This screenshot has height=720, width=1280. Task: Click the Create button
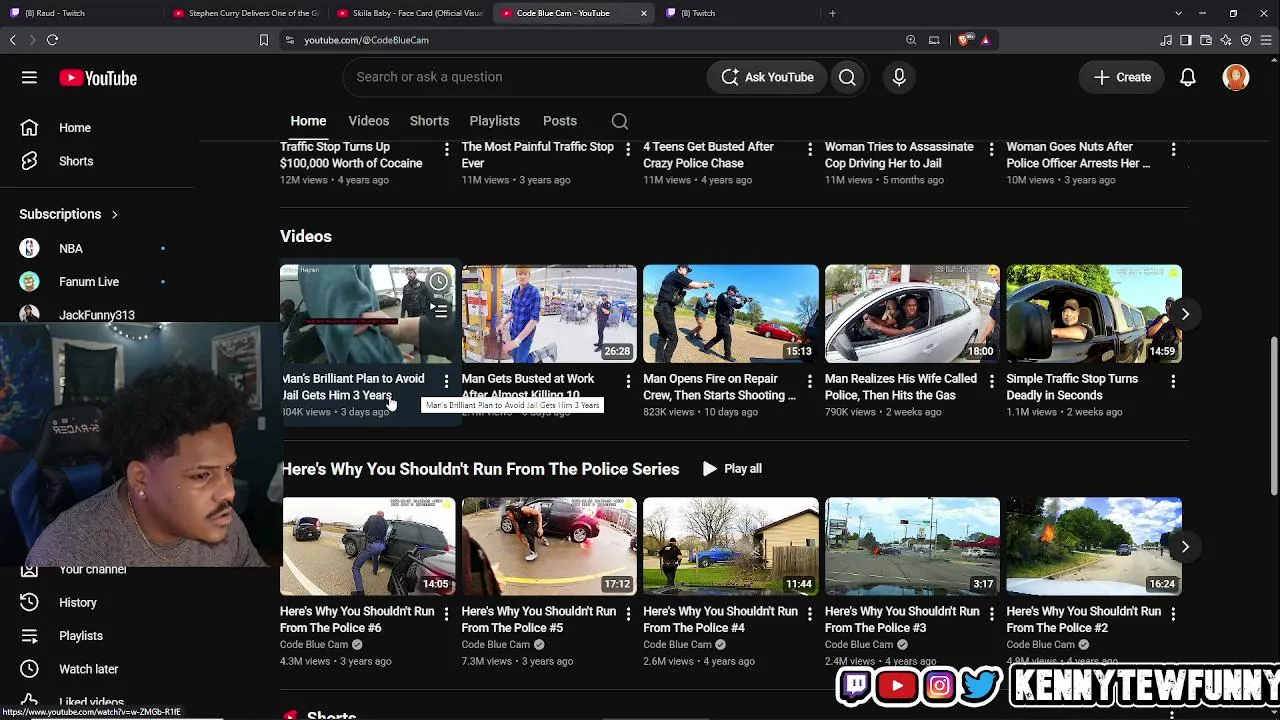(x=1122, y=77)
